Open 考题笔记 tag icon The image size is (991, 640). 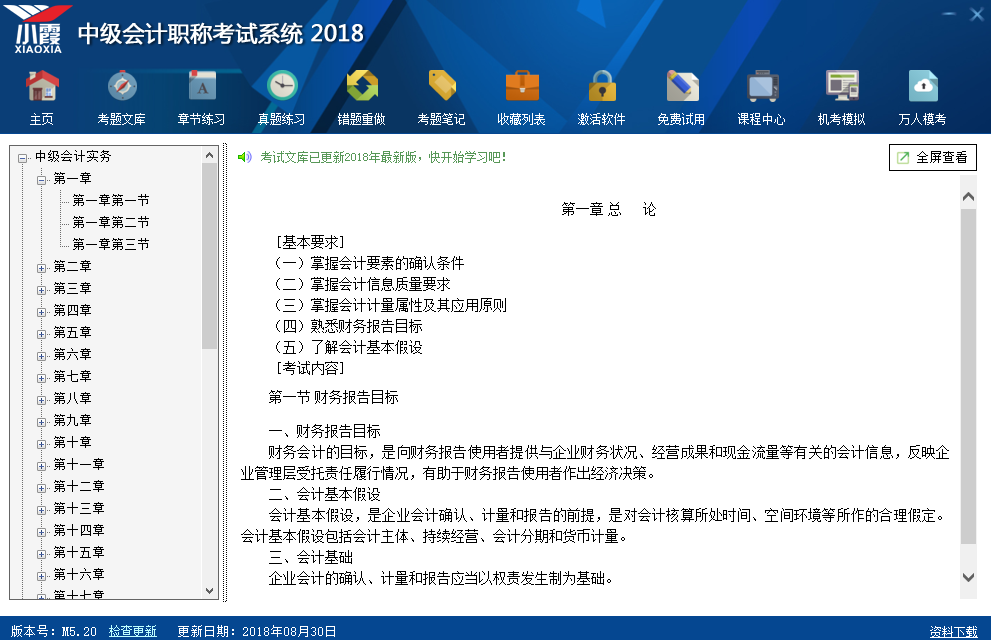point(442,87)
